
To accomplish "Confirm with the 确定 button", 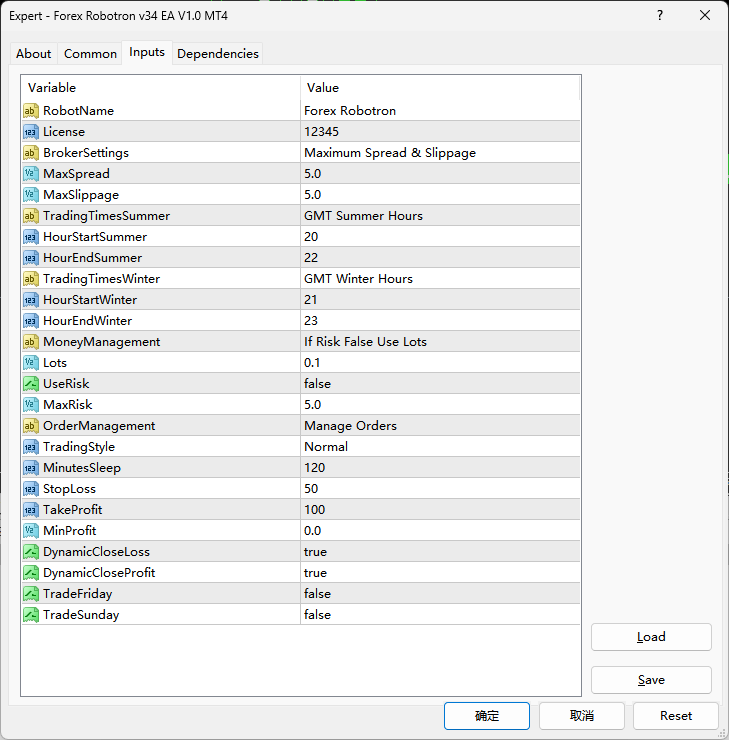I will click(486, 716).
